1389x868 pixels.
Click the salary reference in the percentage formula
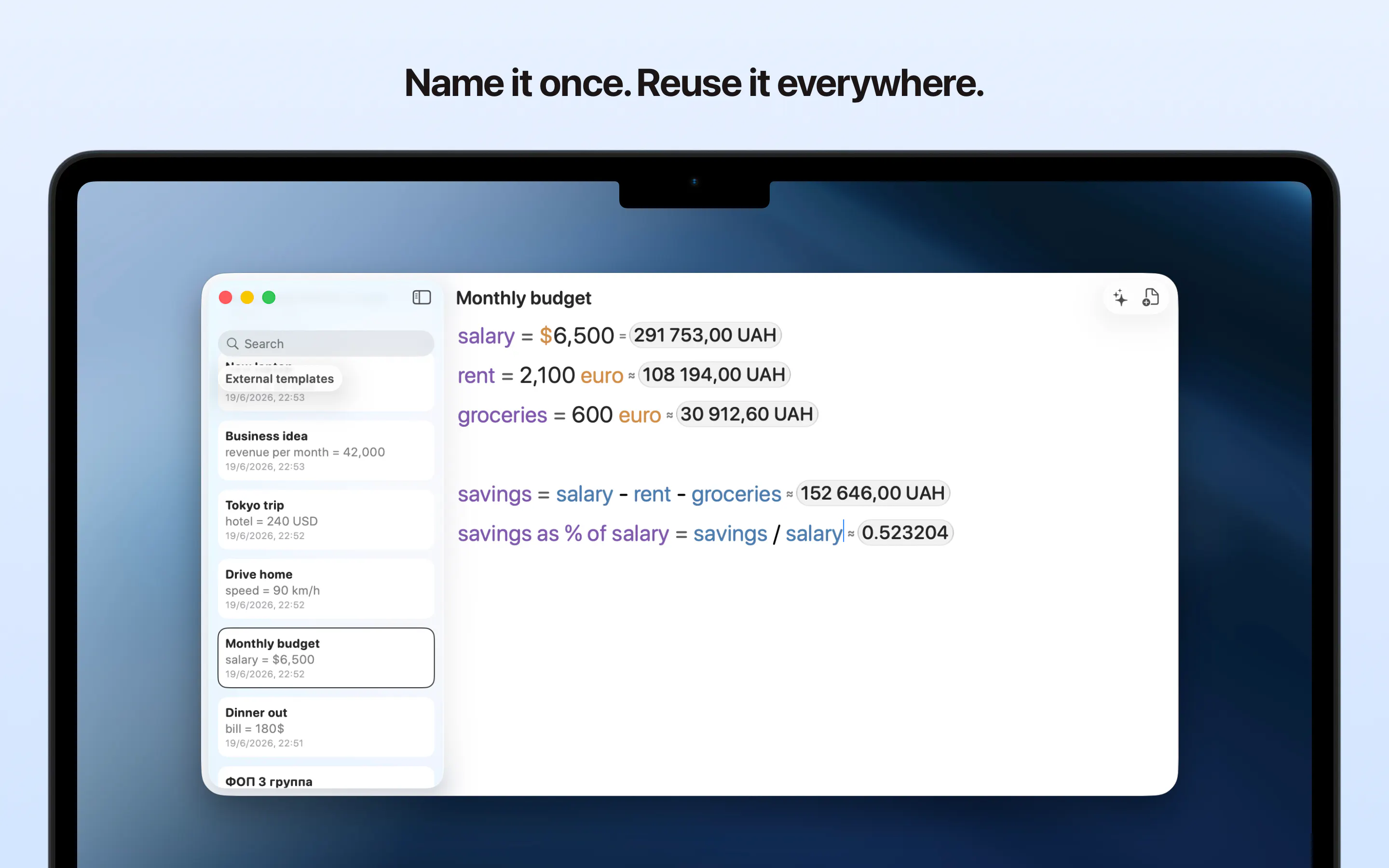click(814, 534)
